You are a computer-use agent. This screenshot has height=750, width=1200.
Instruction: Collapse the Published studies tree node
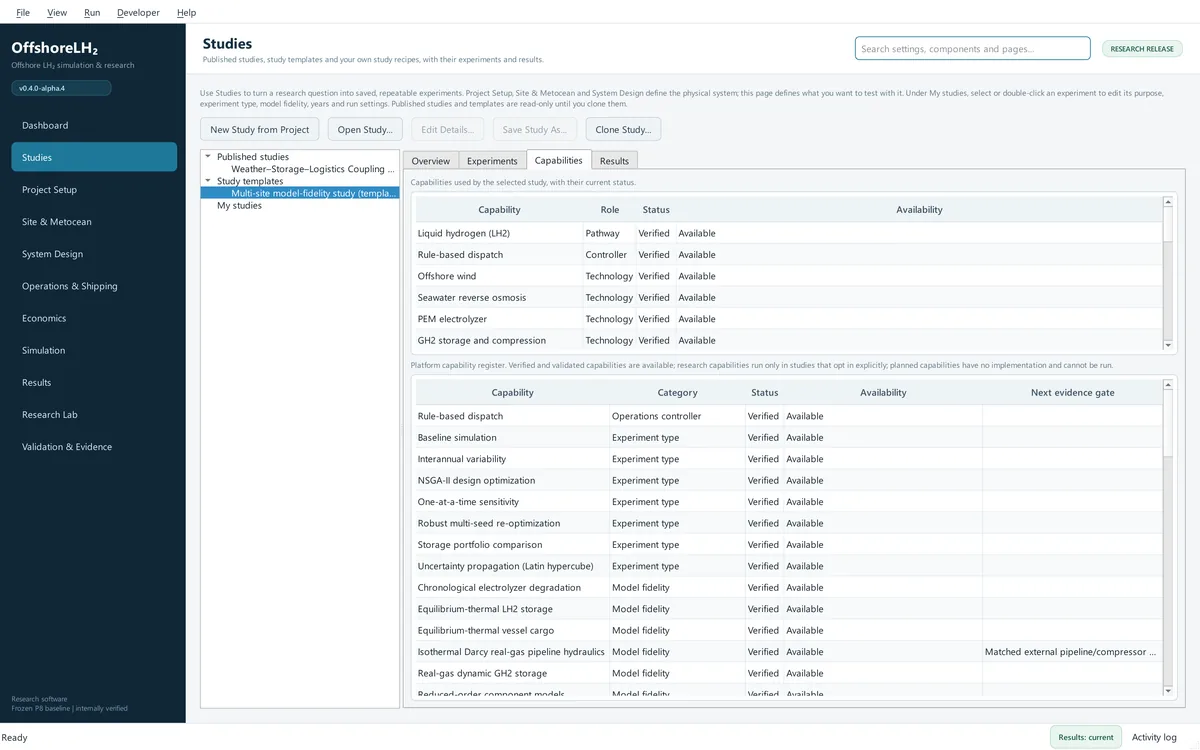pyautogui.click(x=208, y=156)
